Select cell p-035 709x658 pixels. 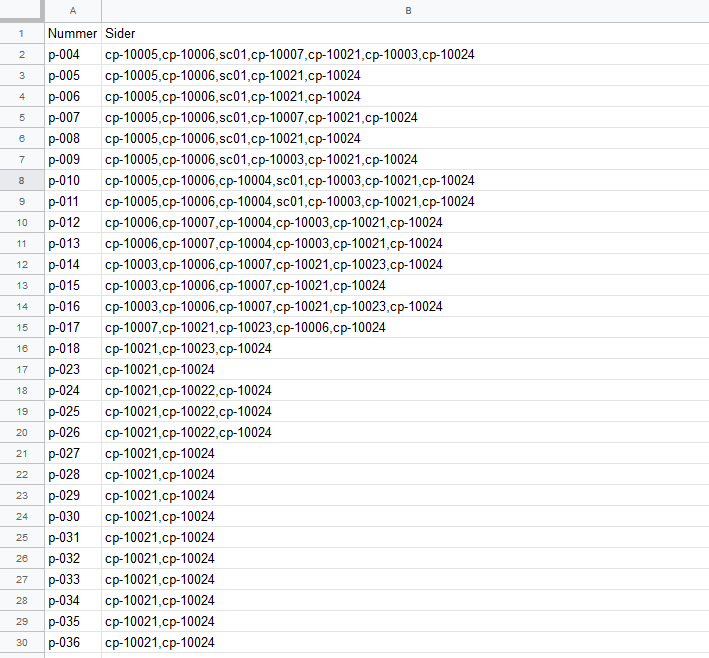tap(73, 621)
